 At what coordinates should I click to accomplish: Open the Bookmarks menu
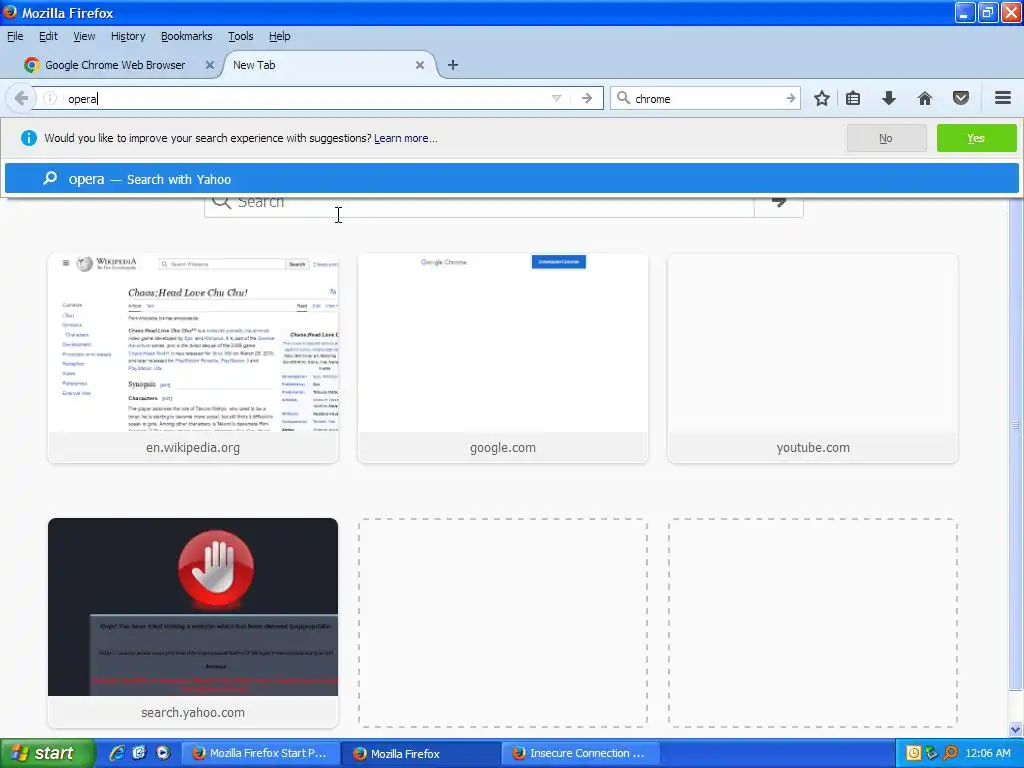point(186,36)
